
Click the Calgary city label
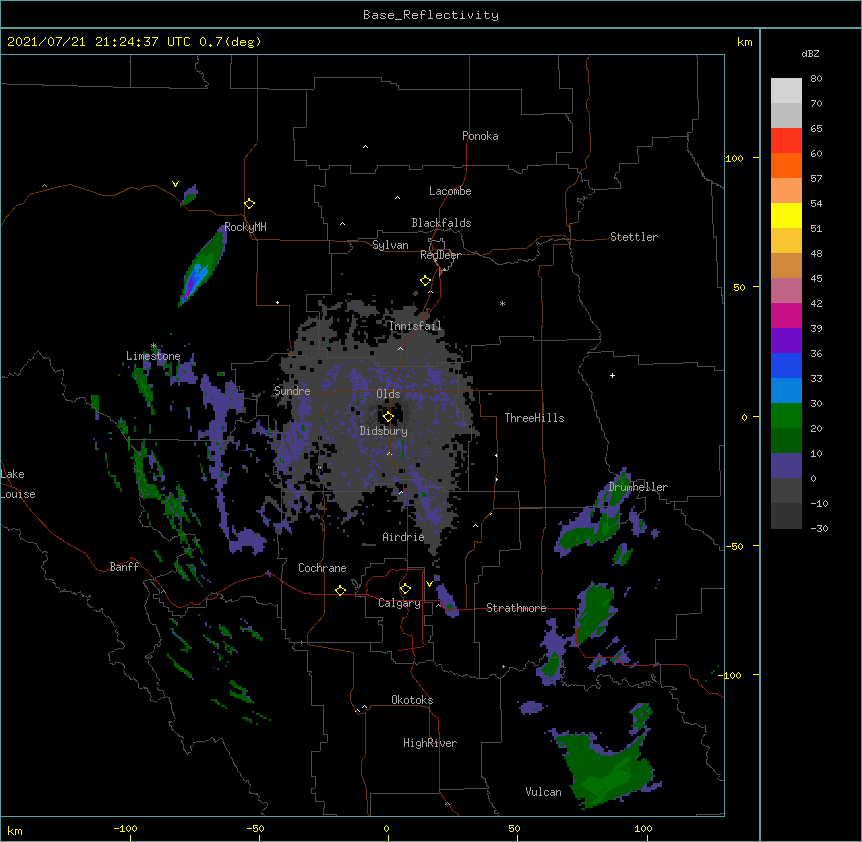pyautogui.click(x=400, y=603)
